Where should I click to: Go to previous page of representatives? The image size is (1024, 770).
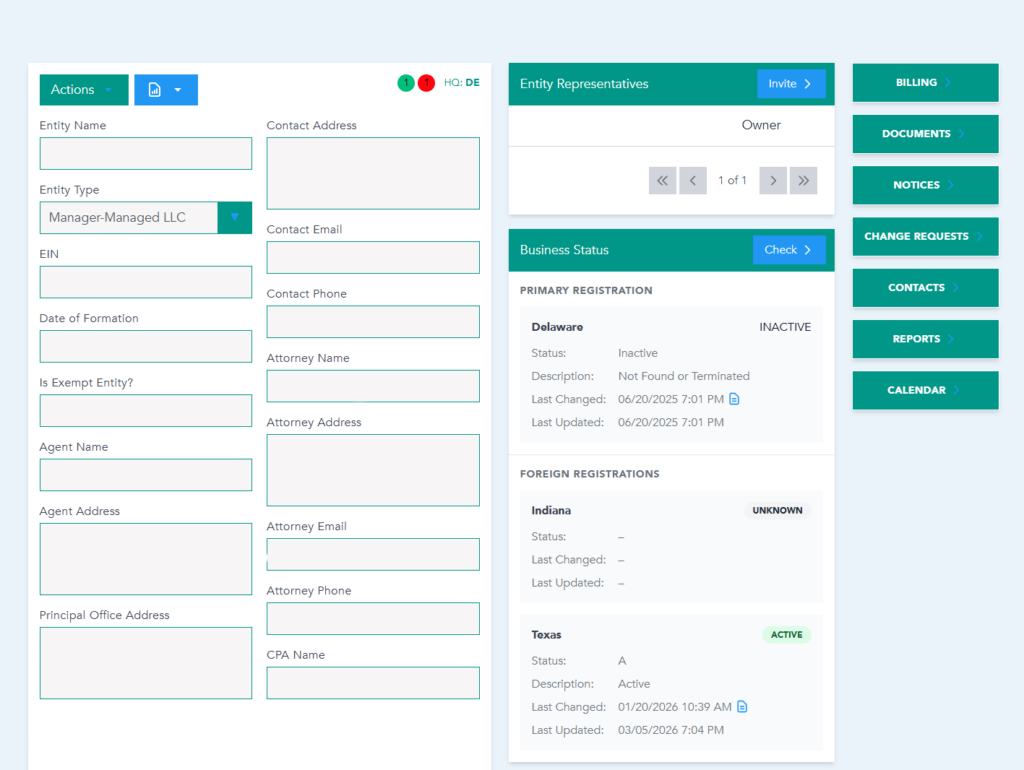[693, 180]
